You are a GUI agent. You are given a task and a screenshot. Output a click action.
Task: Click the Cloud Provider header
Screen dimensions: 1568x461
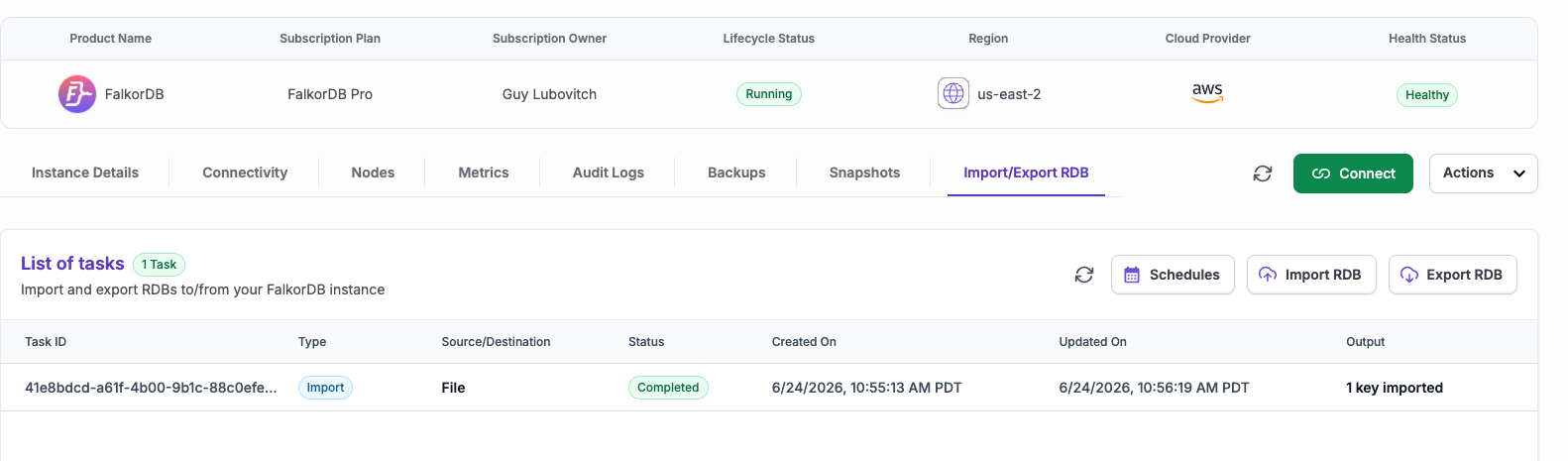1207,39
